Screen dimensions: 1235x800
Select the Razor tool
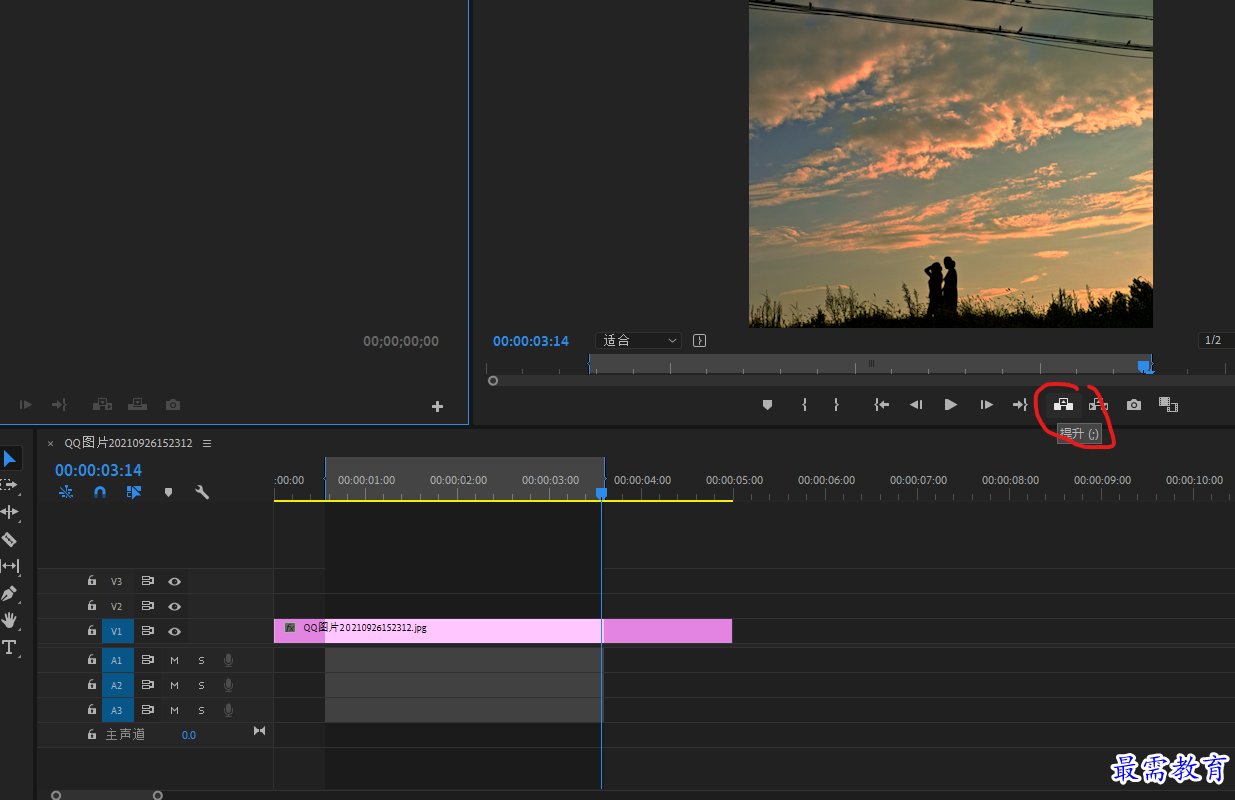click(x=9, y=540)
